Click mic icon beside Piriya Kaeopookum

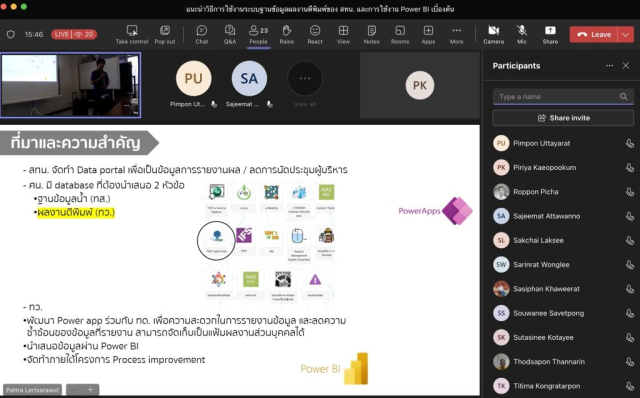coord(630,167)
